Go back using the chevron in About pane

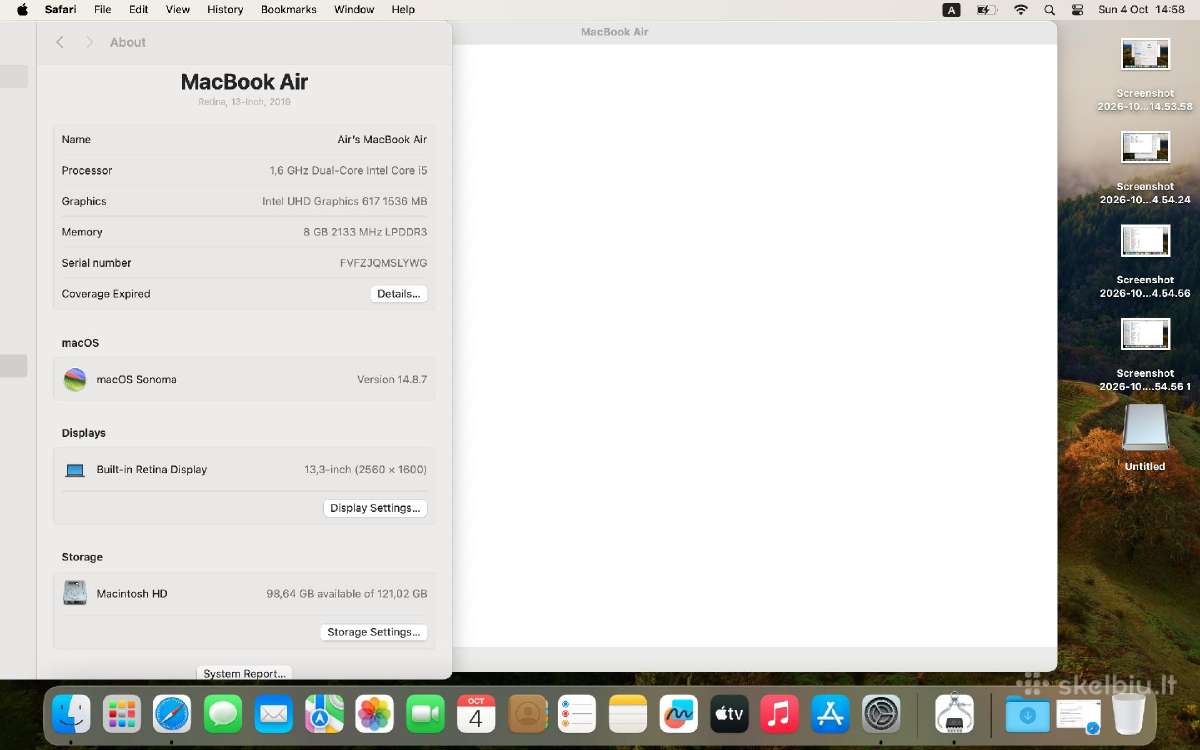tap(60, 42)
